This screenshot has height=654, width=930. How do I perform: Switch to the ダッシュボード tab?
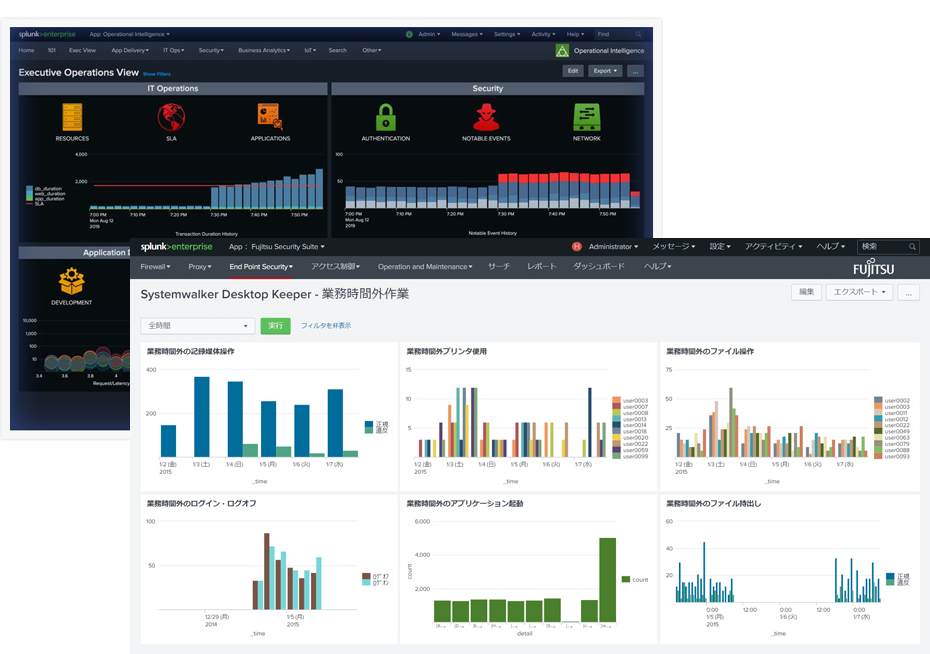pyautogui.click(x=599, y=267)
